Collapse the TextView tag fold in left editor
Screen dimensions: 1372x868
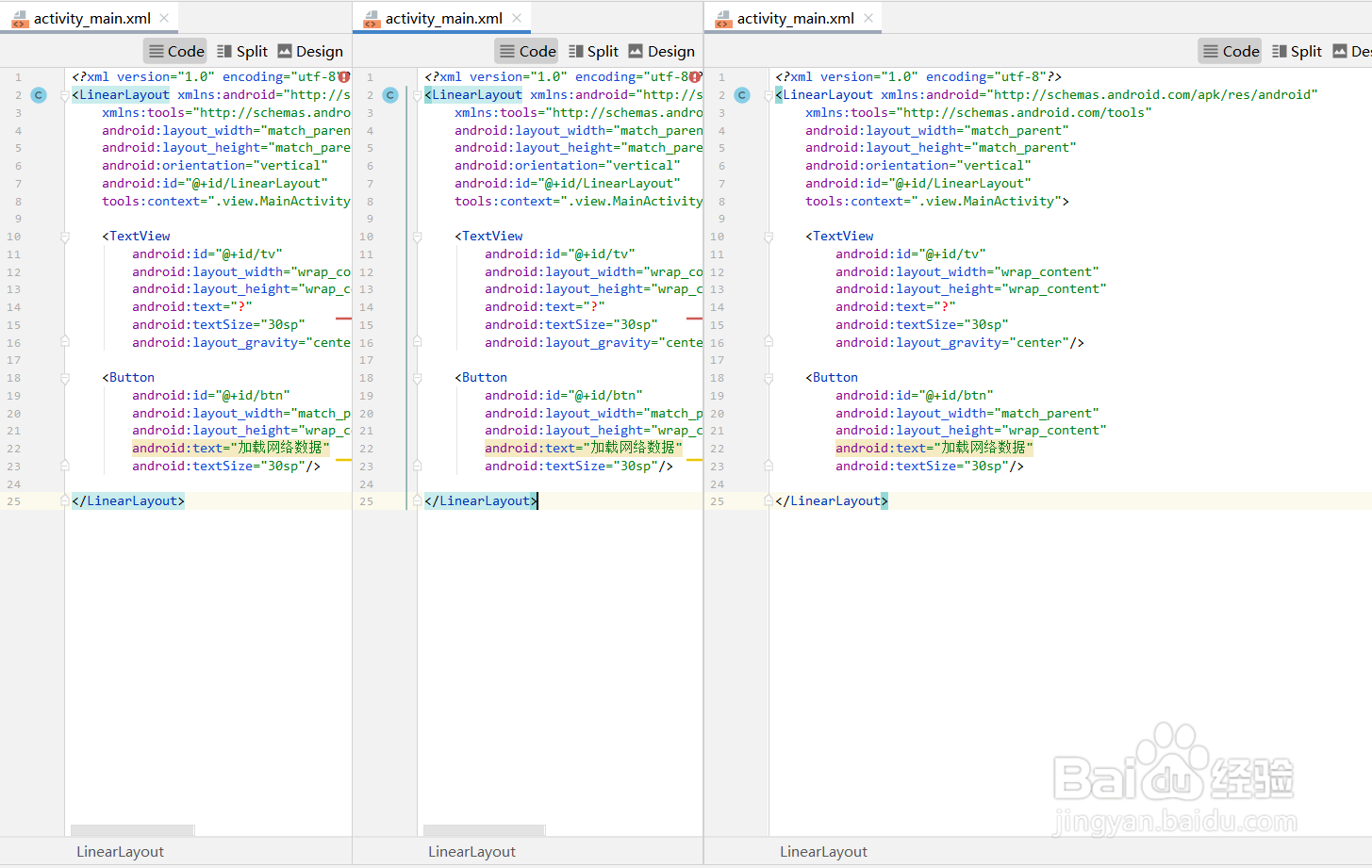coord(65,237)
